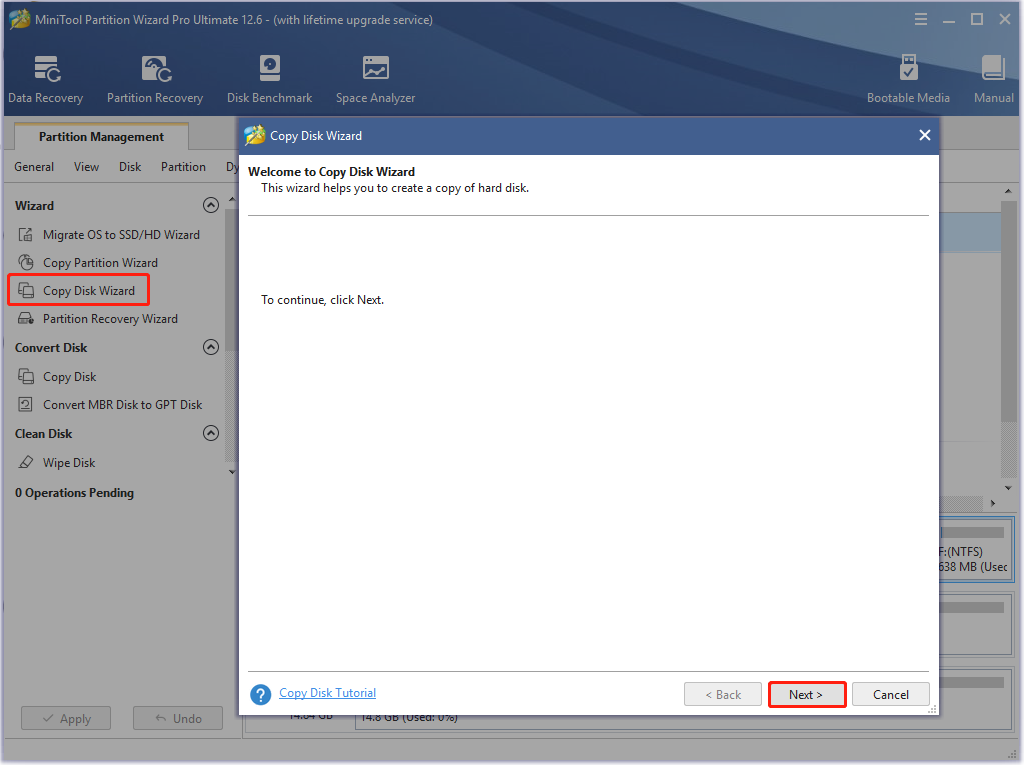This screenshot has width=1025, height=767.
Task: Click the Undo button
Action: click(178, 719)
